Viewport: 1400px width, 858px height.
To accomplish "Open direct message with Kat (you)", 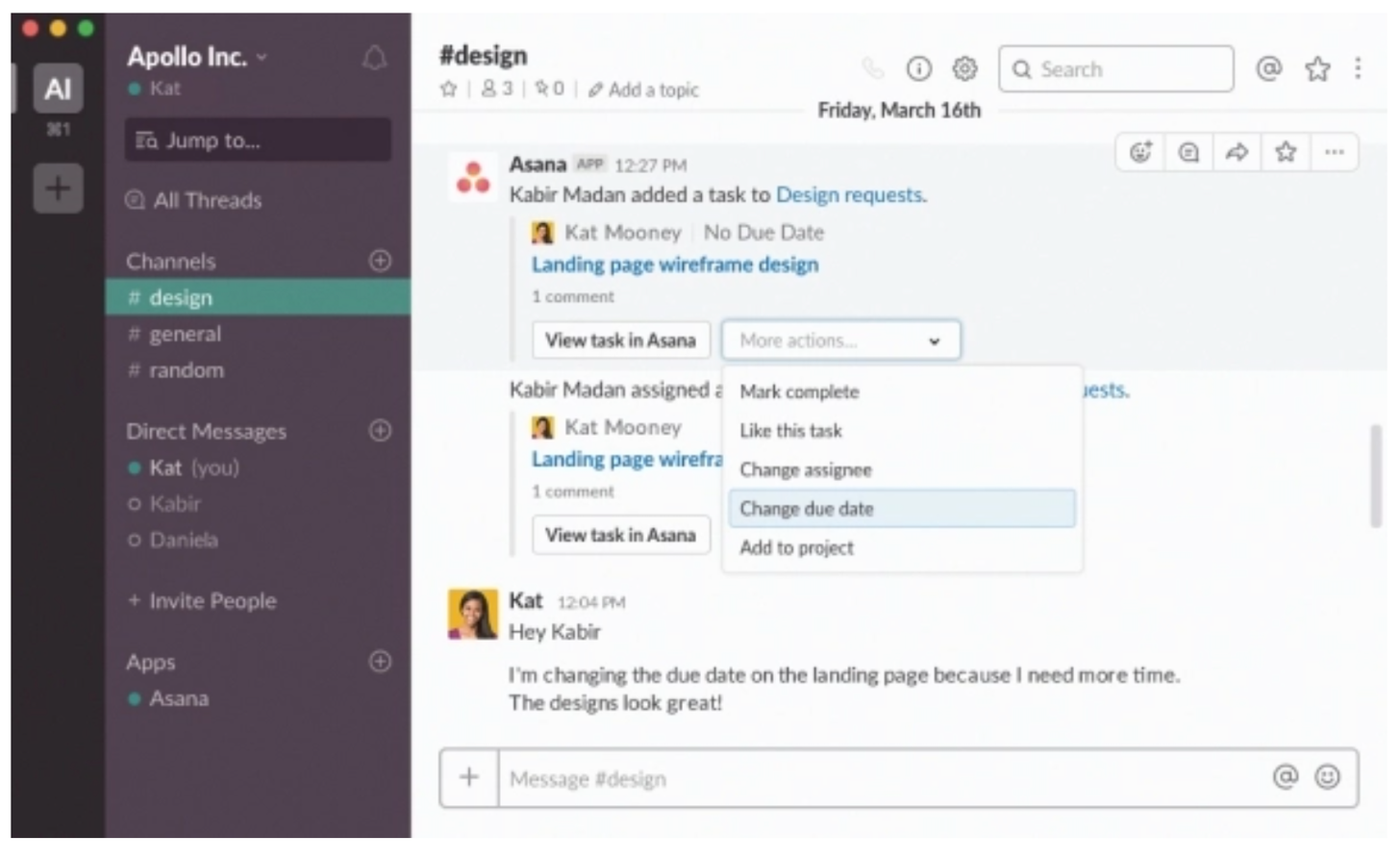I will (x=184, y=467).
